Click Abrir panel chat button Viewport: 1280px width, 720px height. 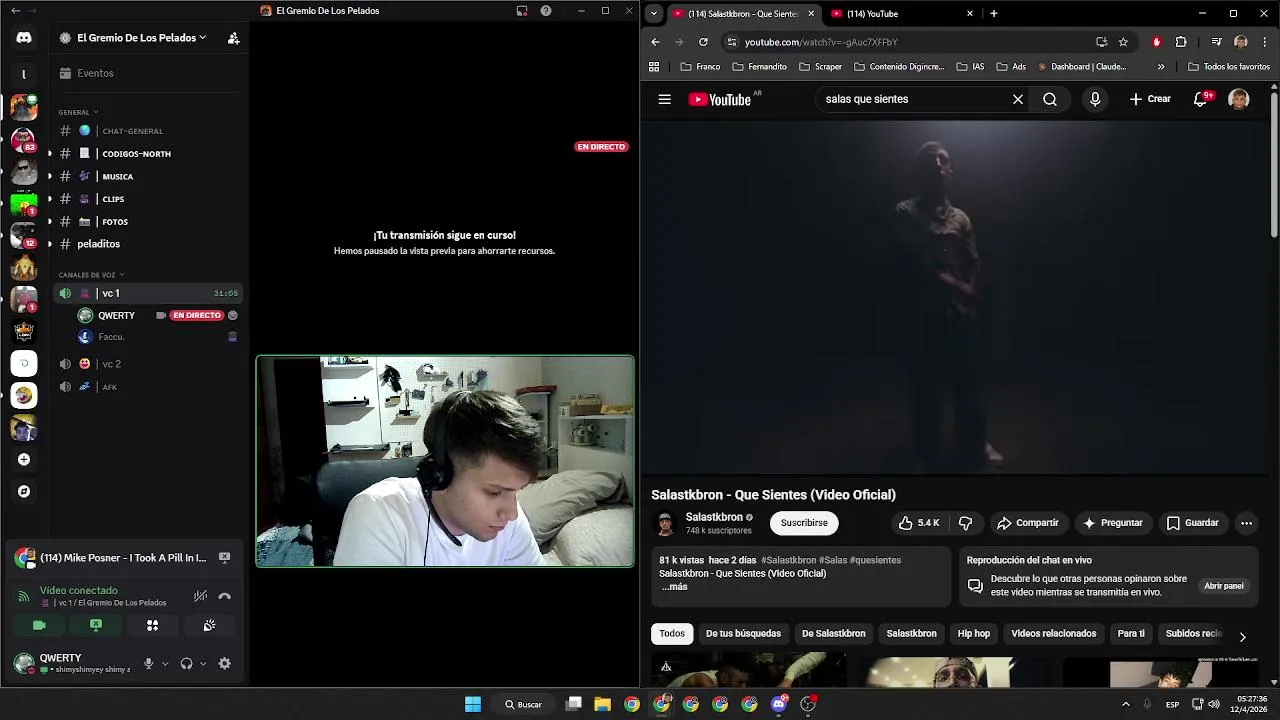point(1223,586)
